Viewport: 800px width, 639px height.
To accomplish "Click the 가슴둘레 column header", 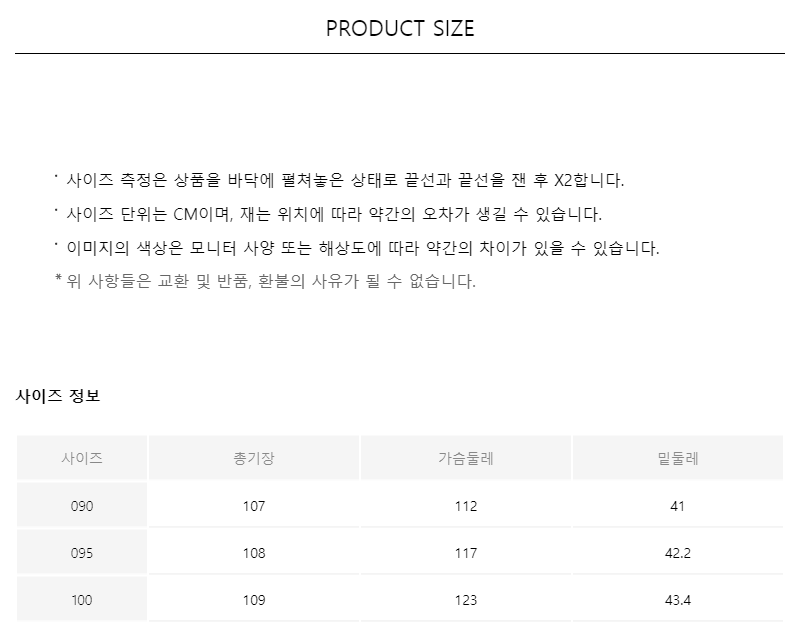I will pyautogui.click(x=466, y=458).
